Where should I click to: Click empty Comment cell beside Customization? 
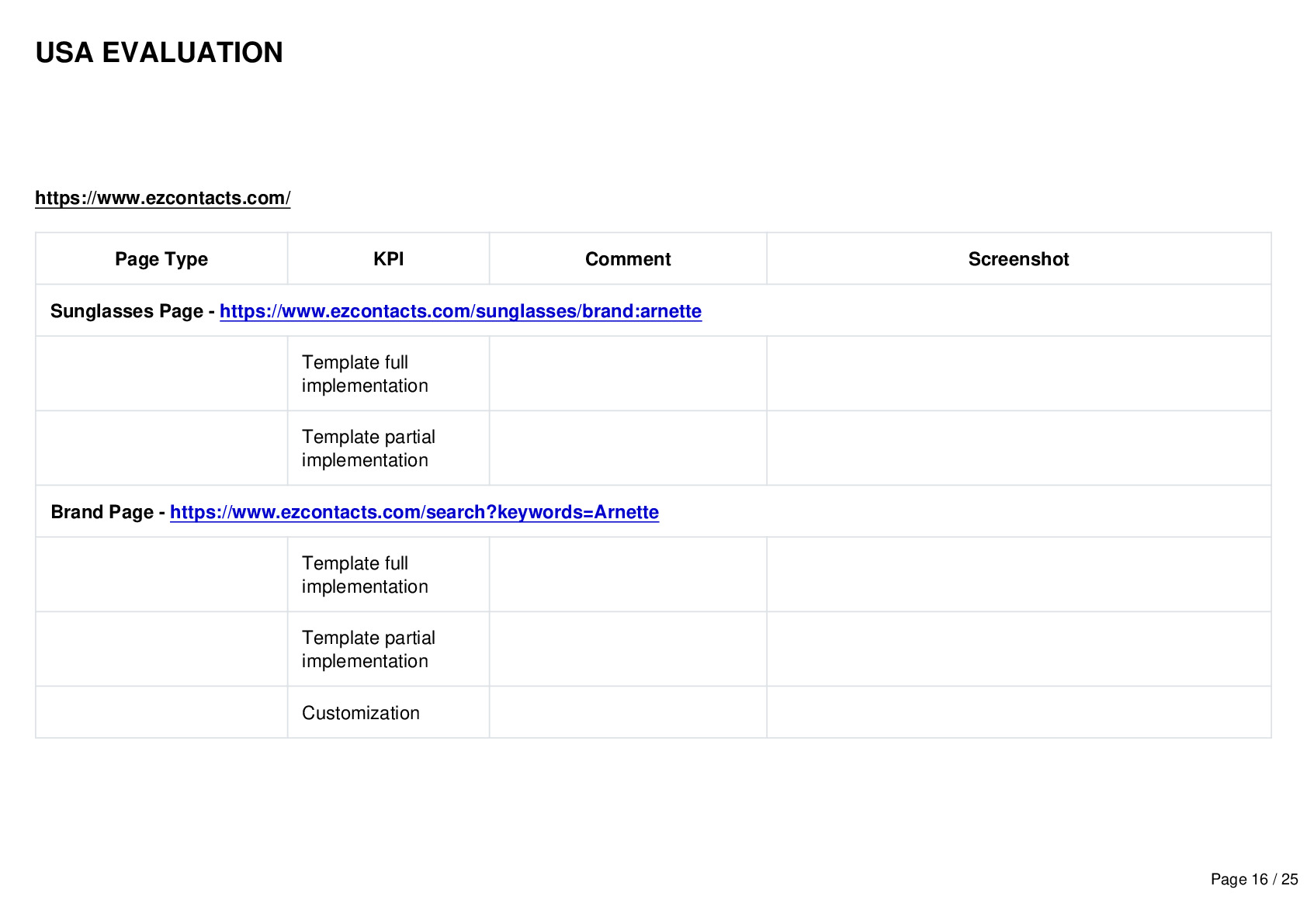[x=628, y=712]
